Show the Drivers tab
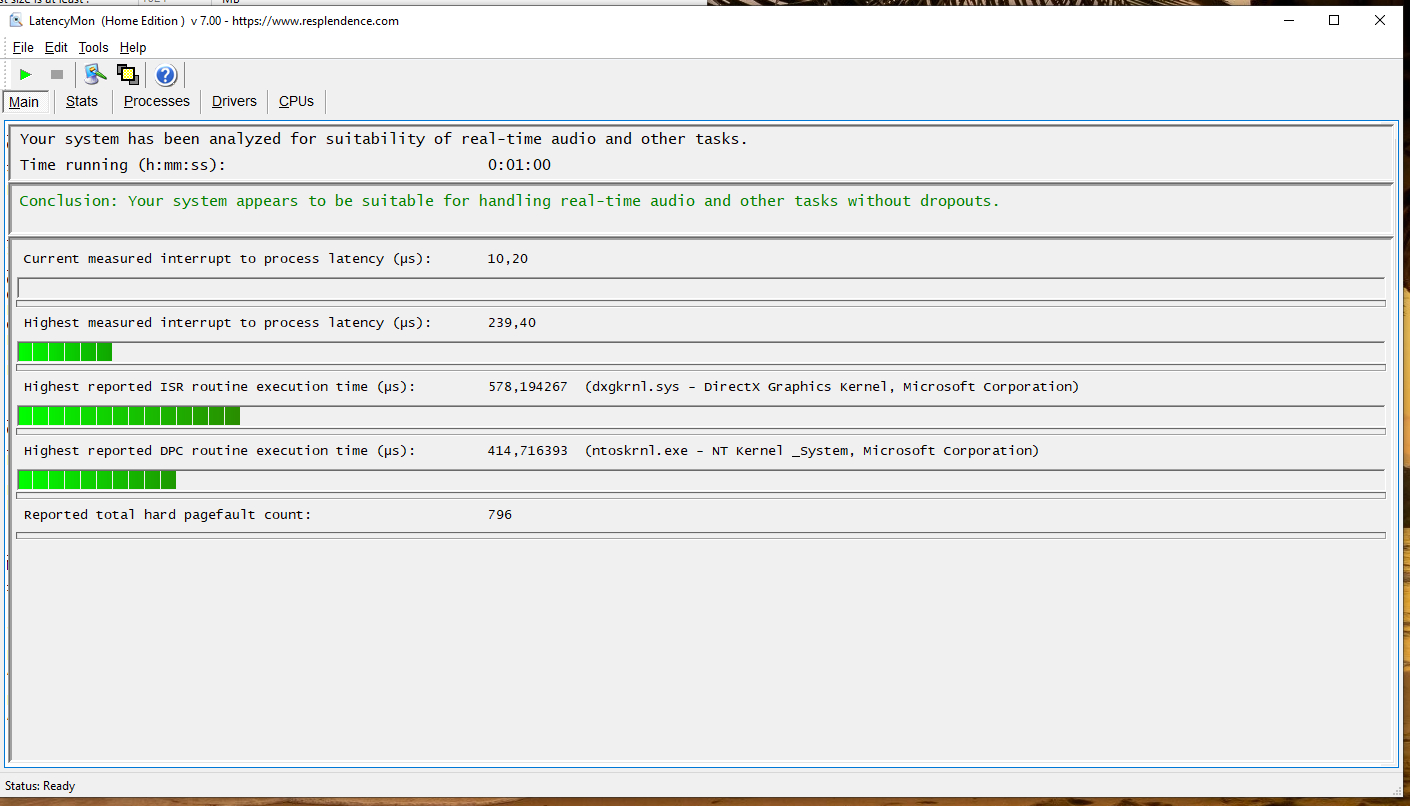 234,101
